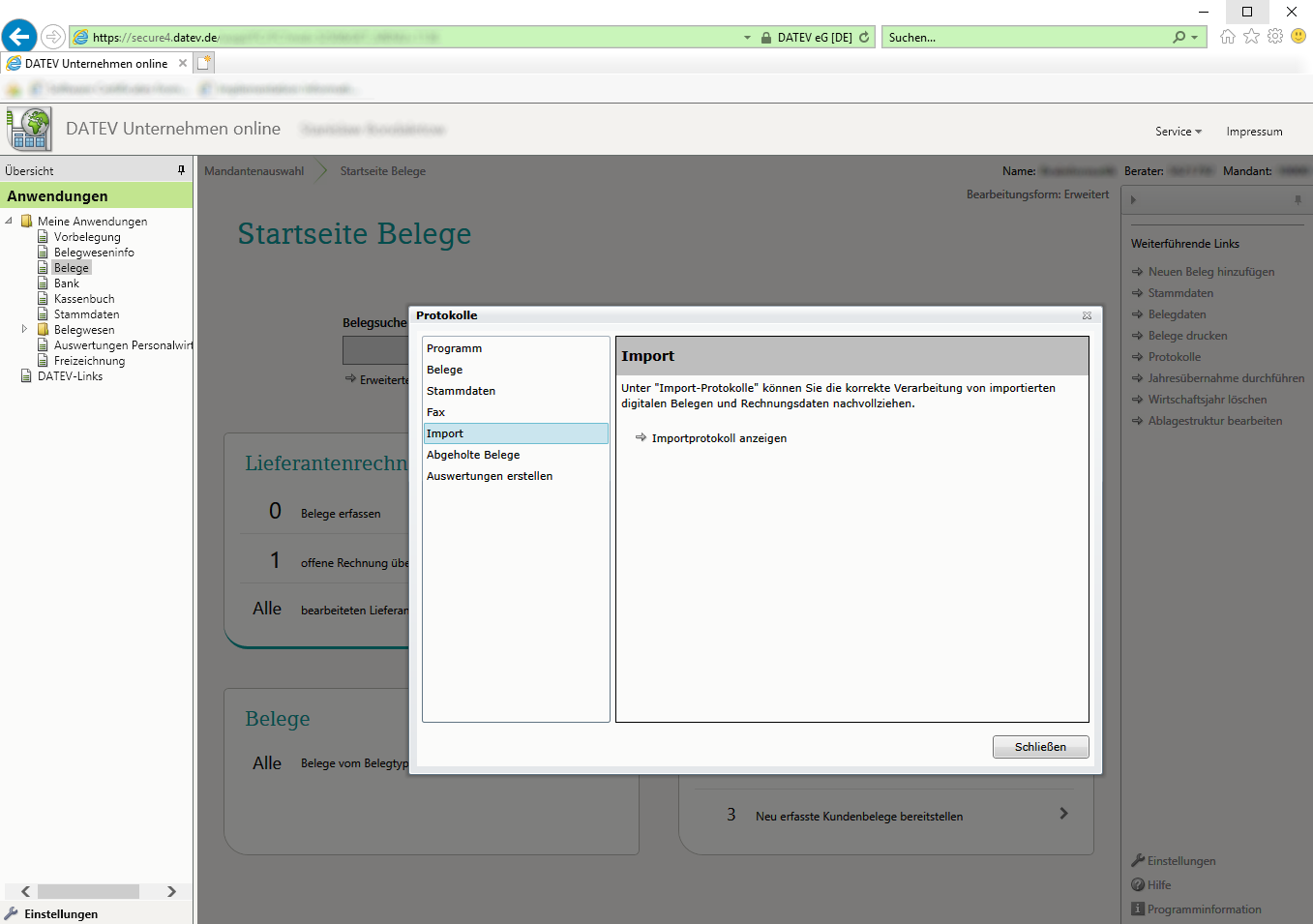The height and width of the screenshot is (924, 1313).
Task: Open Neuen Beleg hinzufügen link
Action: 1211,272
